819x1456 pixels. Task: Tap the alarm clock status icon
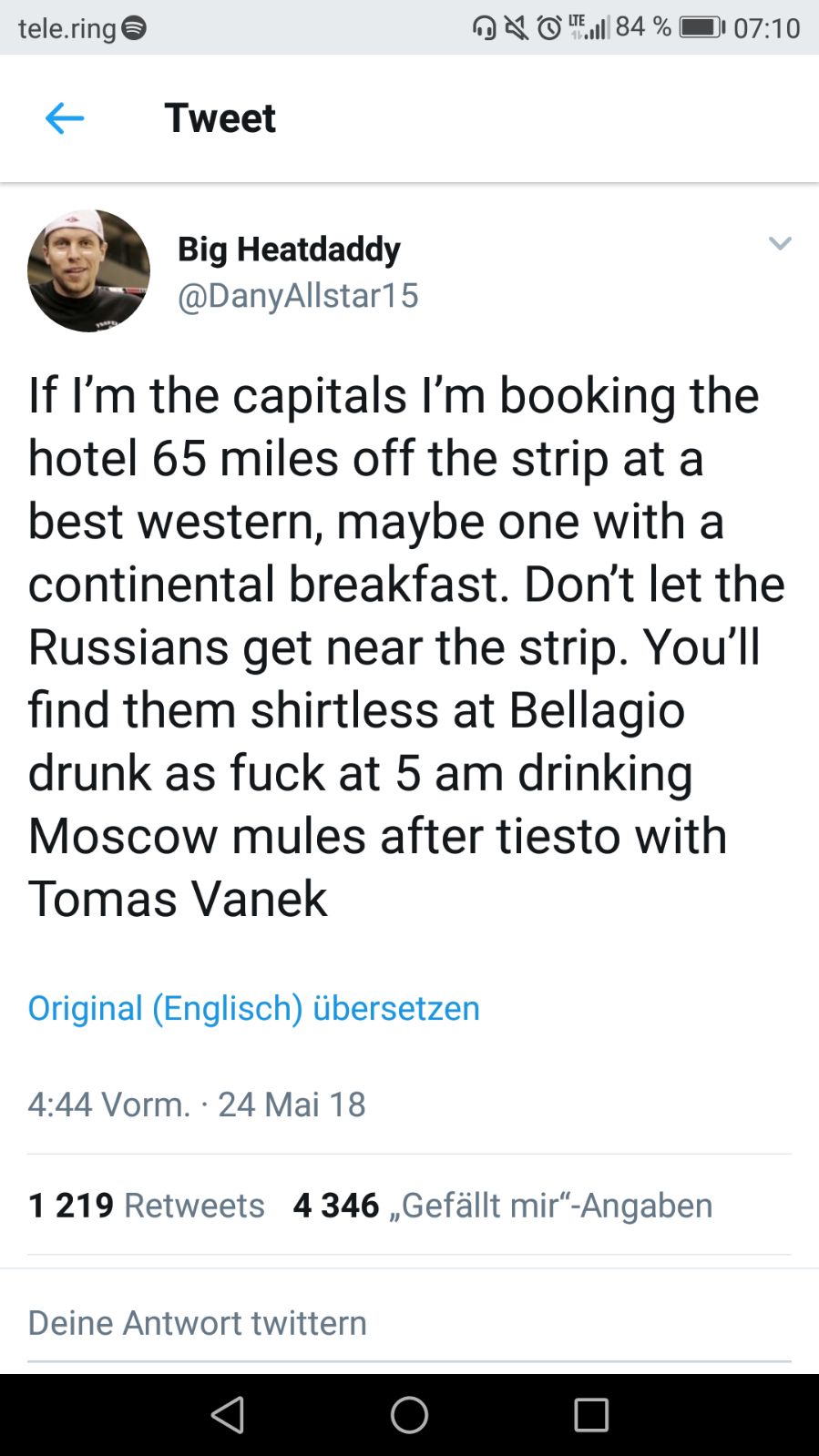[548, 28]
